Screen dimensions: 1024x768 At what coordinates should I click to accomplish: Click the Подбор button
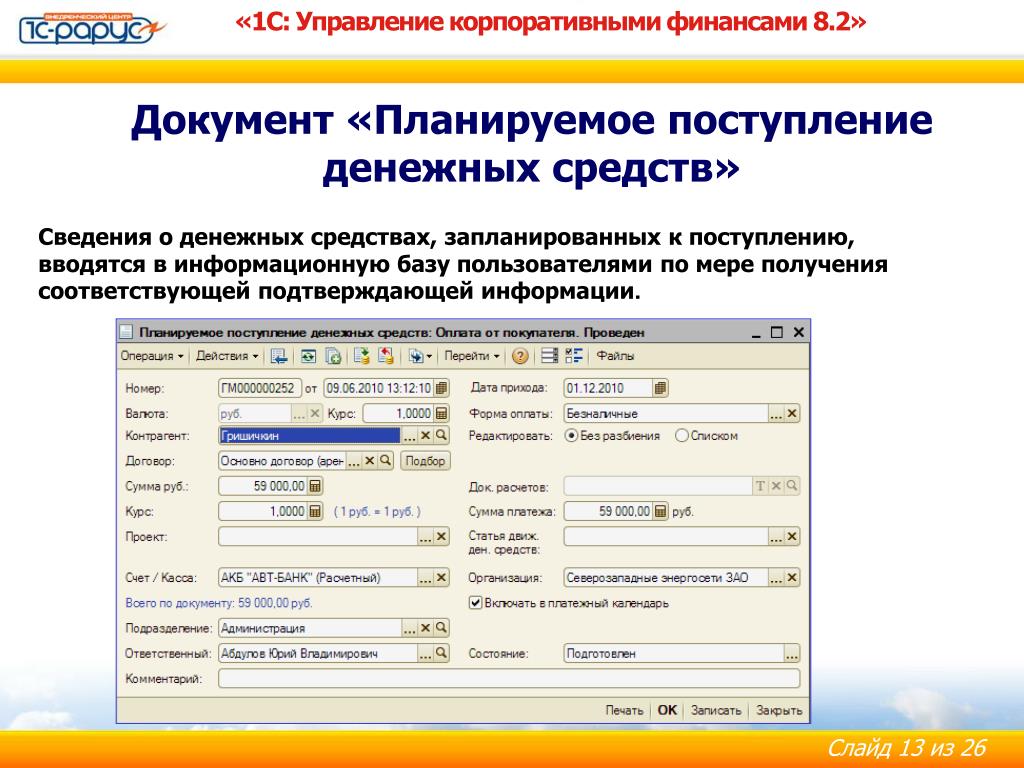pyautogui.click(x=424, y=461)
